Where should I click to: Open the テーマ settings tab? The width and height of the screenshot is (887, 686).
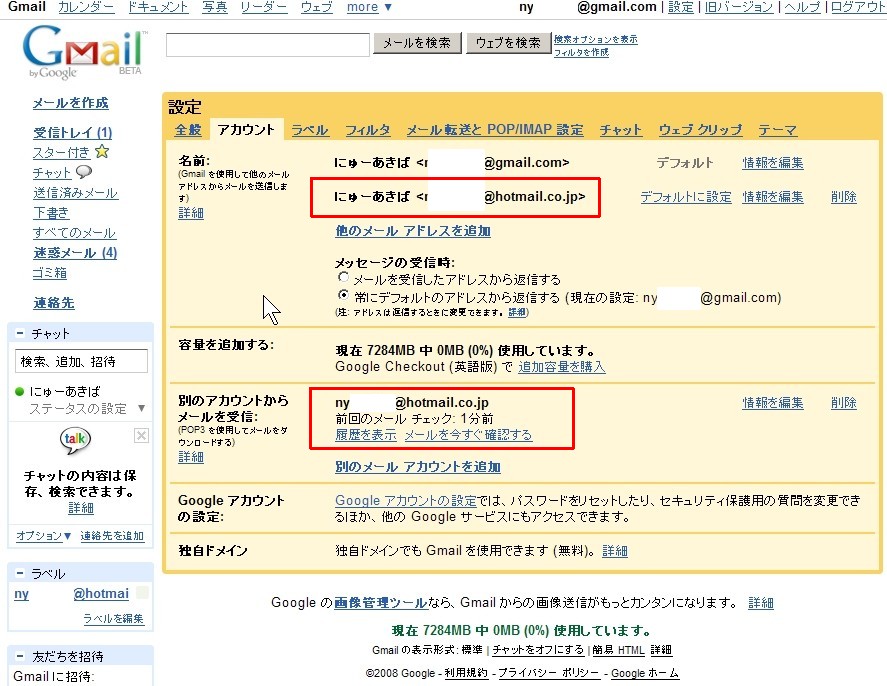(777, 130)
